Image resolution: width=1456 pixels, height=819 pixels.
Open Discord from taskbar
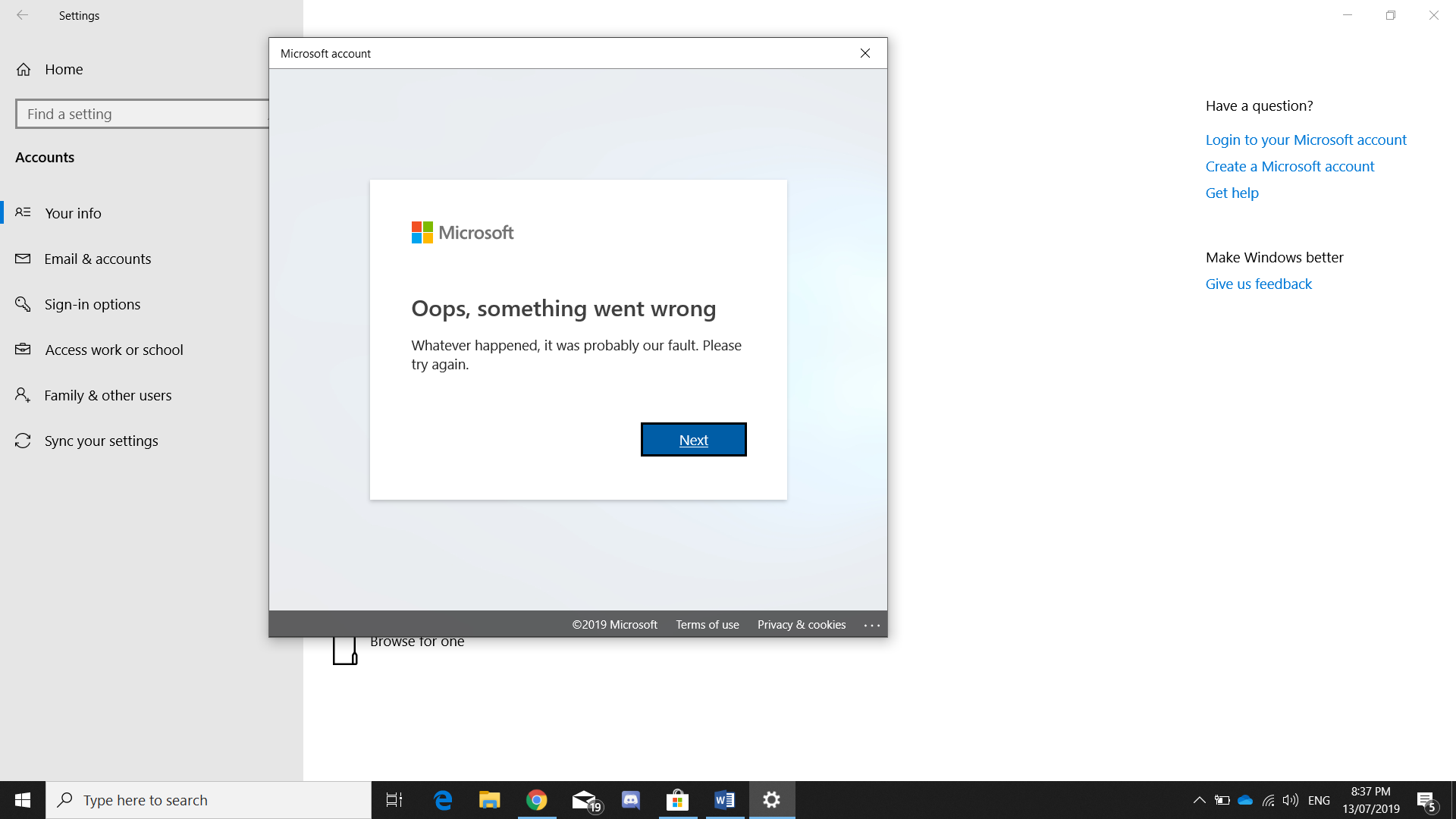[x=631, y=800]
